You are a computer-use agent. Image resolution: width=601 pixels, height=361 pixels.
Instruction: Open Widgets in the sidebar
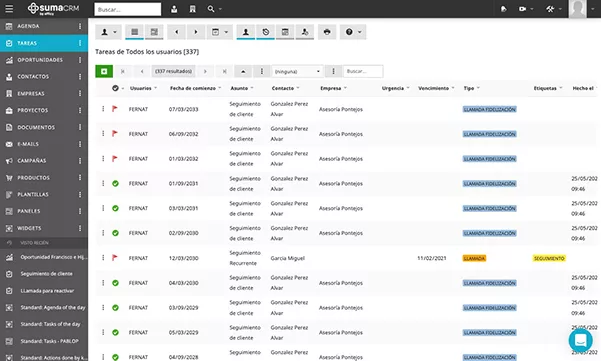29,228
